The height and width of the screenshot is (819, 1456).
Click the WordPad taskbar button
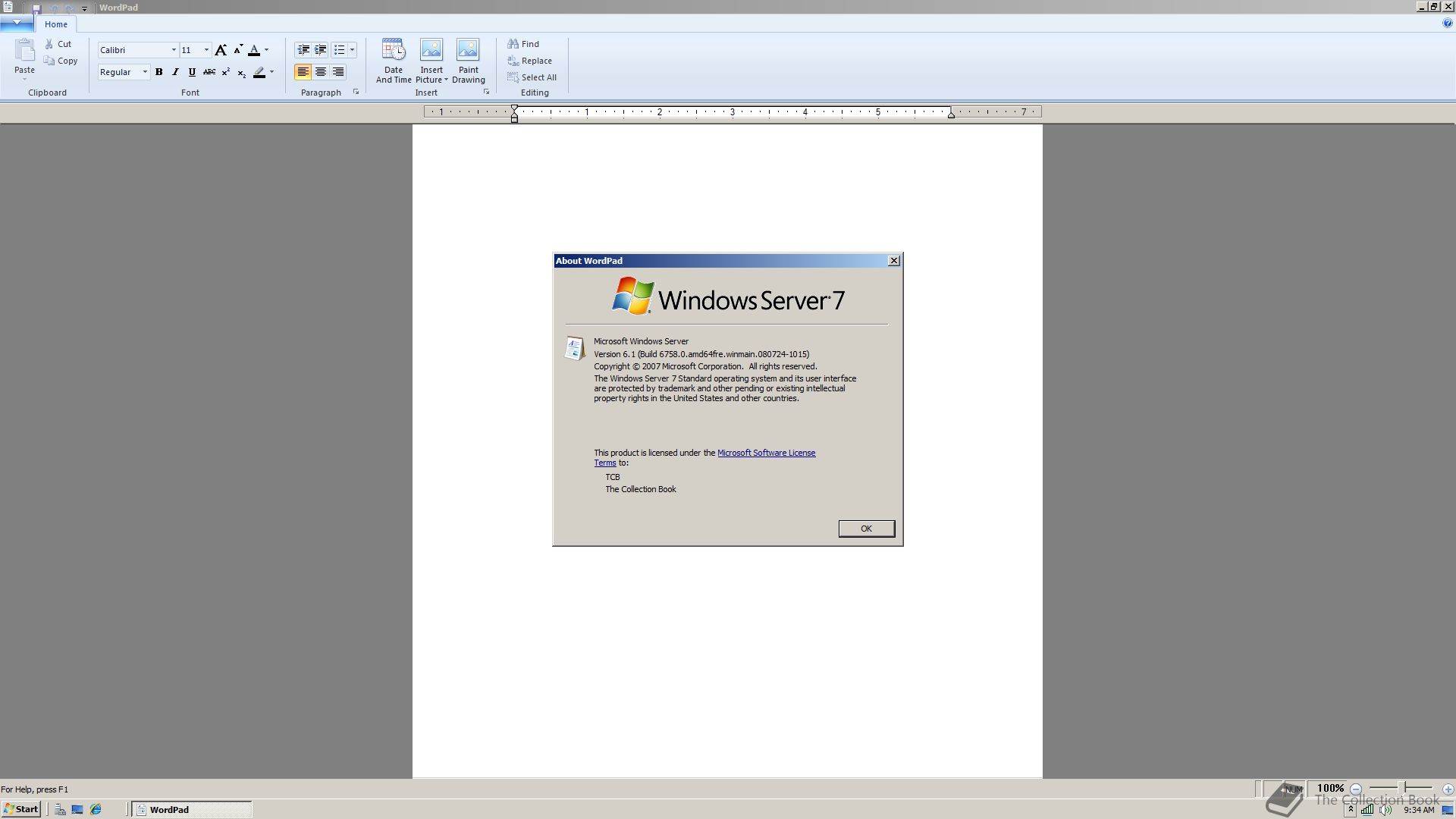(x=192, y=809)
